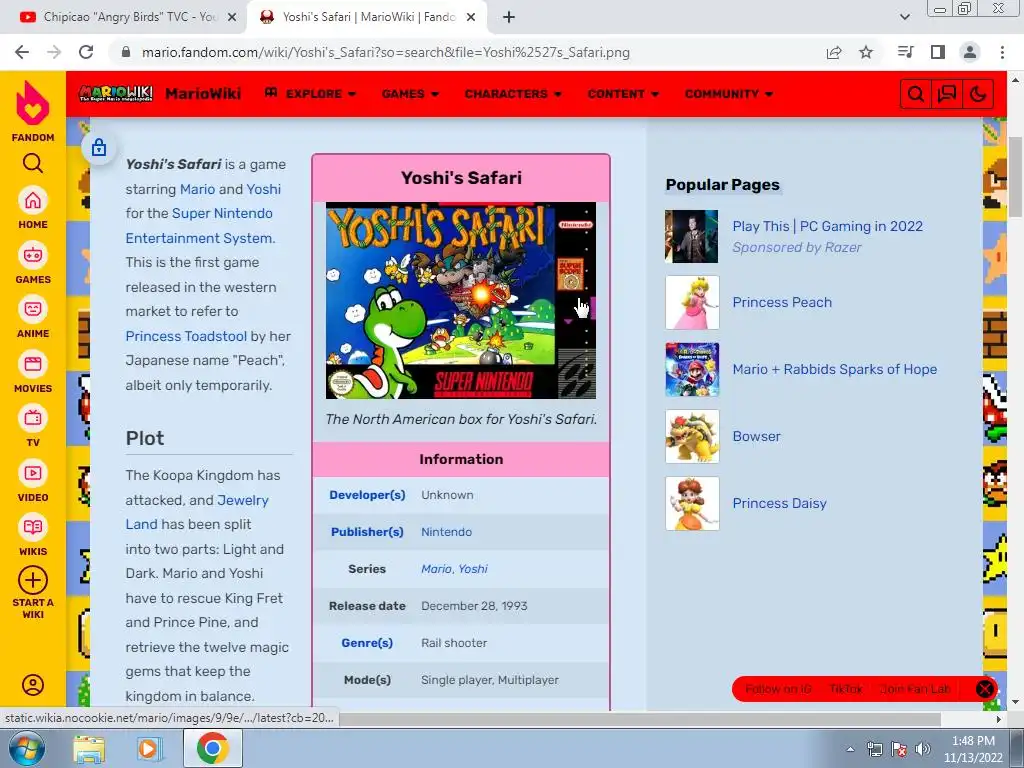This screenshot has width=1024, height=768.
Task: Follow the Super Nintendo Entertainment System link
Action: (x=200, y=225)
